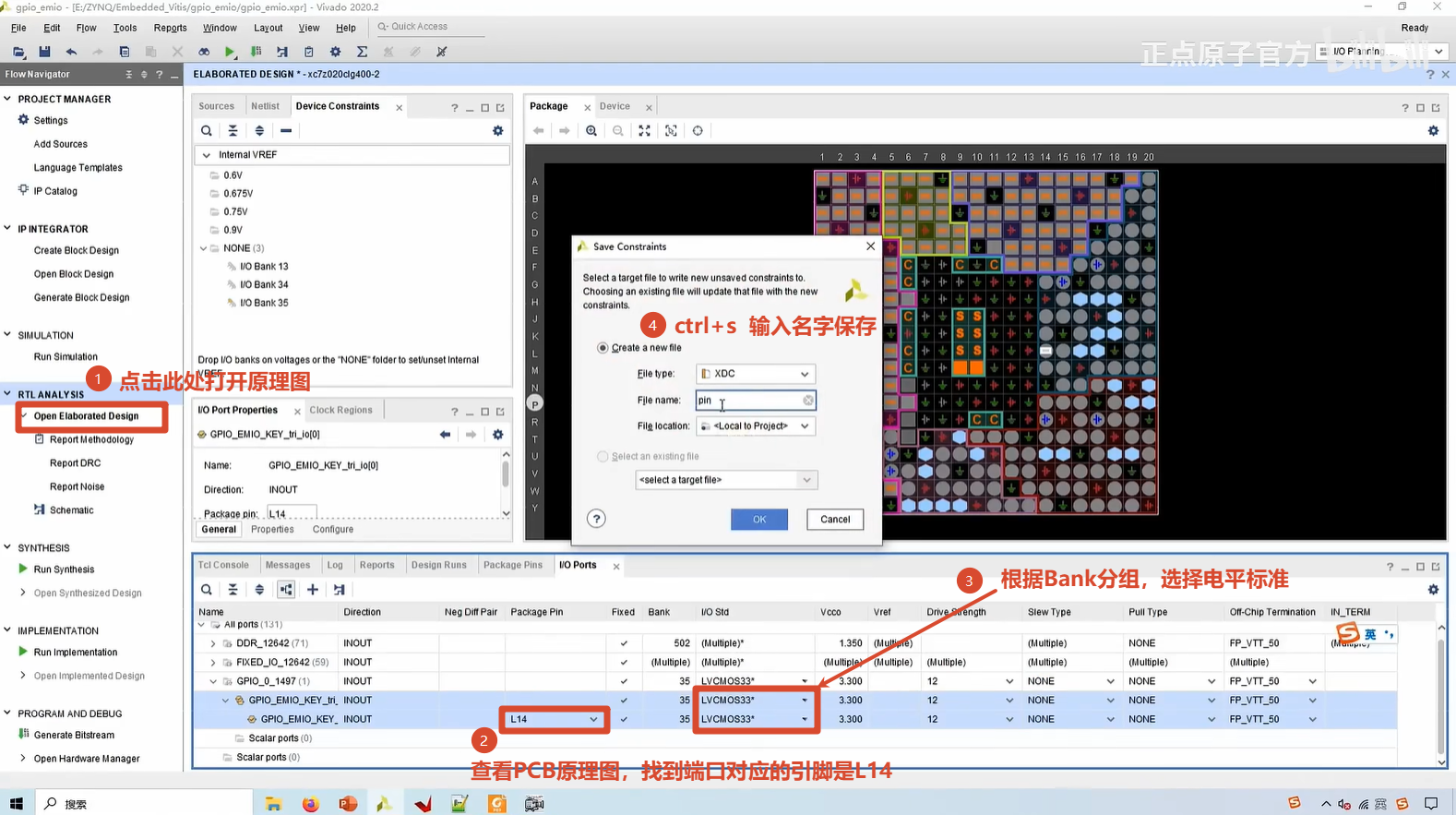Open the Windows Start menu

tap(16, 804)
